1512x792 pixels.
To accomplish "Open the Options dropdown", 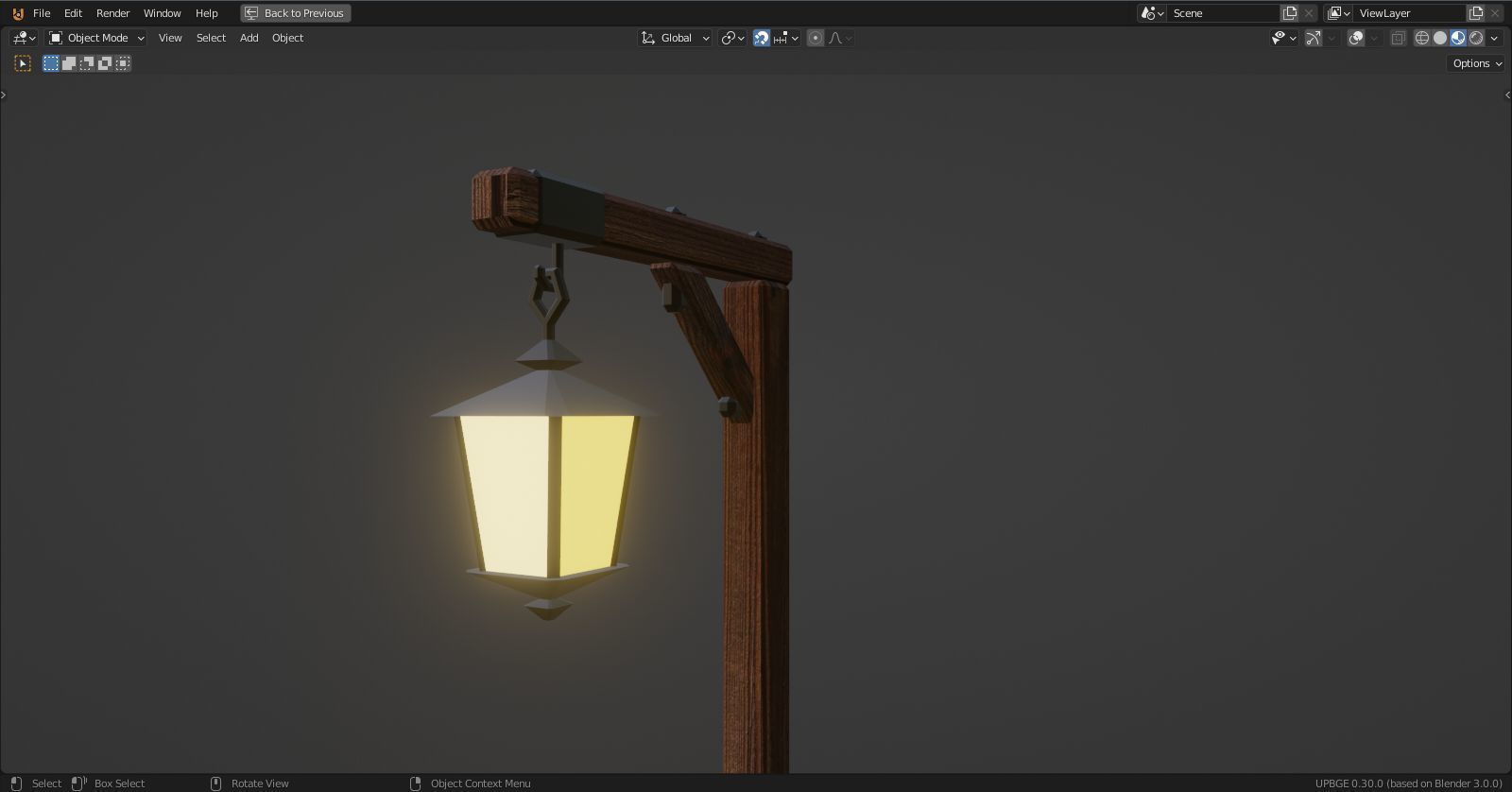I will [x=1476, y=63].
